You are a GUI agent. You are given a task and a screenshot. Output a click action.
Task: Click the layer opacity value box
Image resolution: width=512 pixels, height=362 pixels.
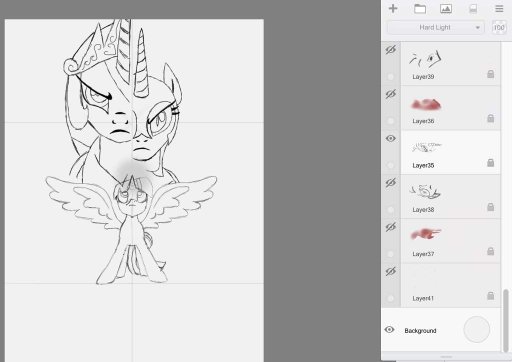(x=499, y=27)
